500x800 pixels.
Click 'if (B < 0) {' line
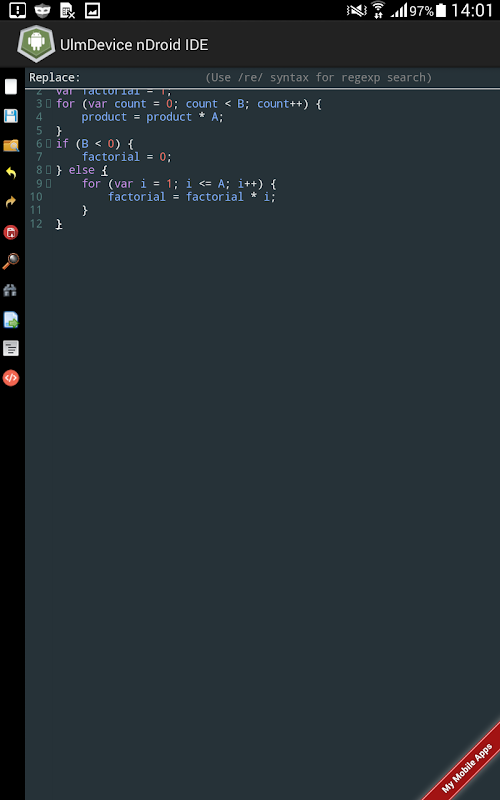94,143
